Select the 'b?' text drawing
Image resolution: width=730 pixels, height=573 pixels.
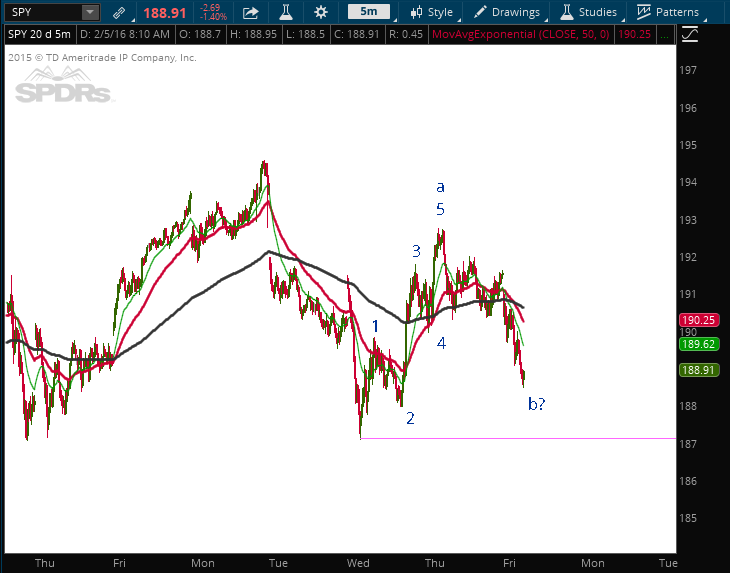tap(536, 404)
